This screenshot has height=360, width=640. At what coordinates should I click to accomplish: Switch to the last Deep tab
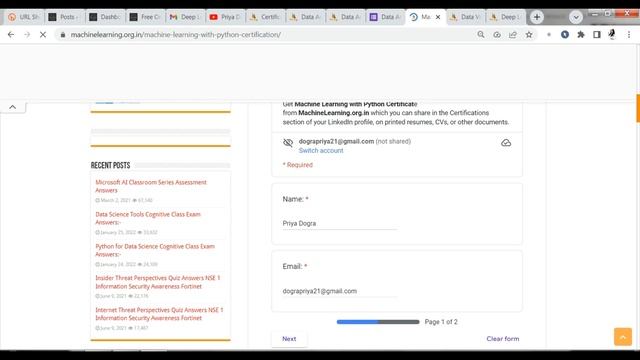pos(505,17)
